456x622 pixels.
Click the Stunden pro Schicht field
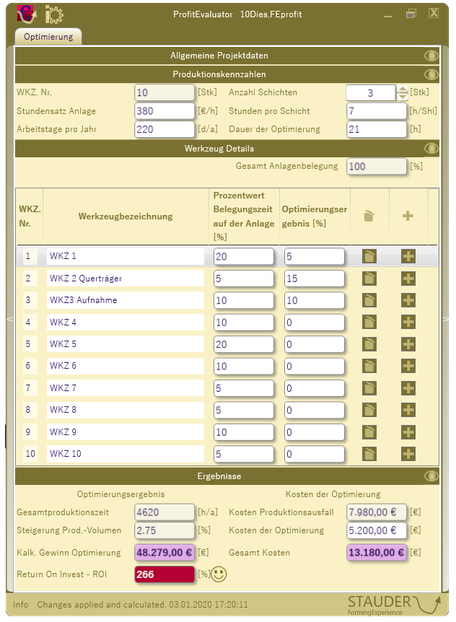tap(377, 111)
